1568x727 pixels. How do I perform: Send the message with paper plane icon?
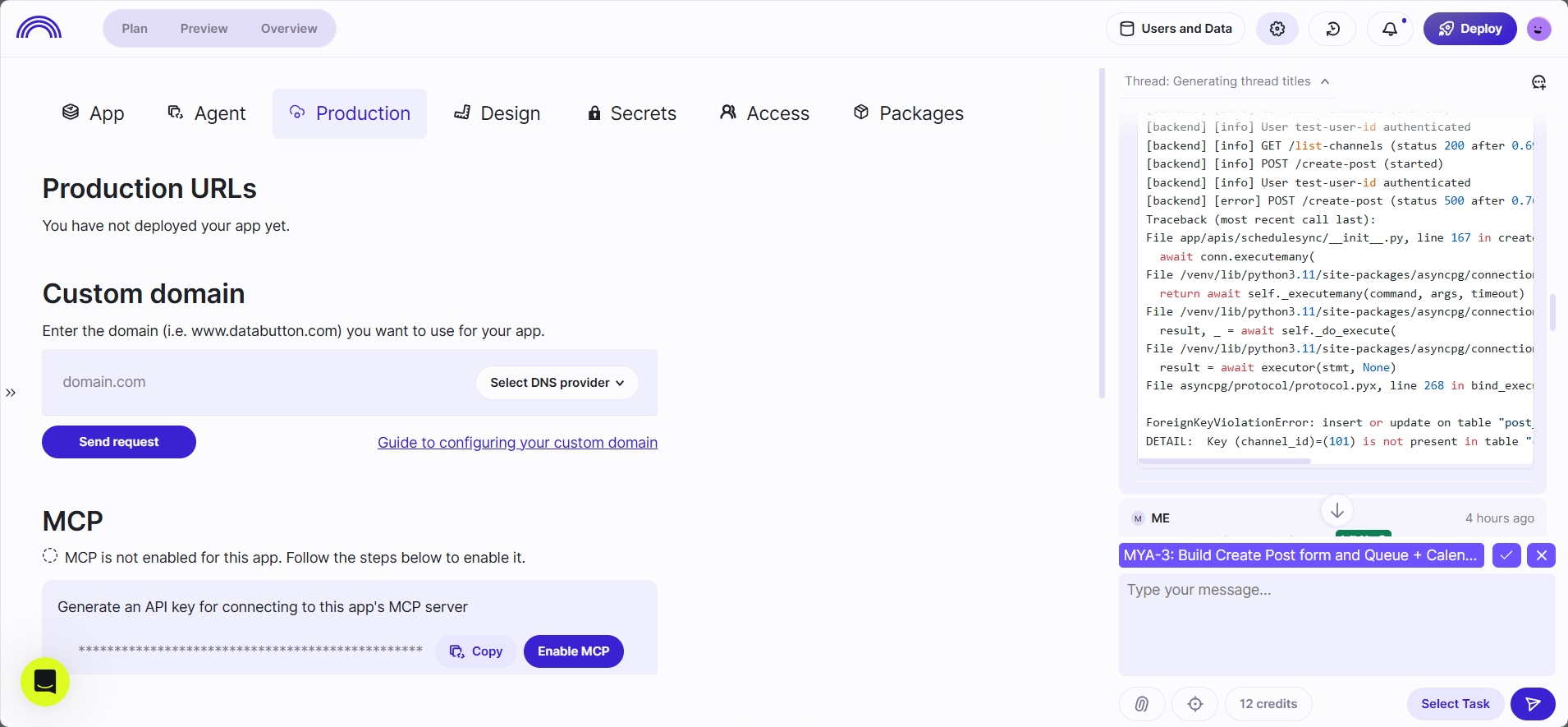[1533, 704]
